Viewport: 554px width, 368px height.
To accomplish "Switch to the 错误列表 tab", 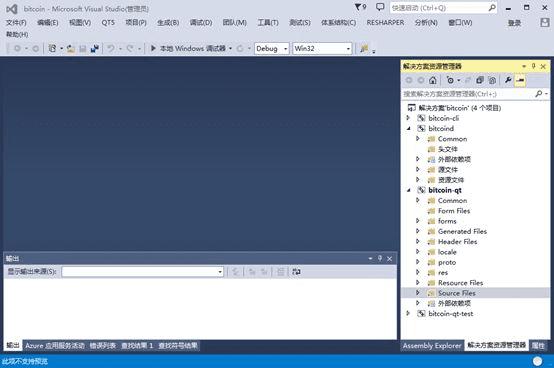I will point(102,346).
